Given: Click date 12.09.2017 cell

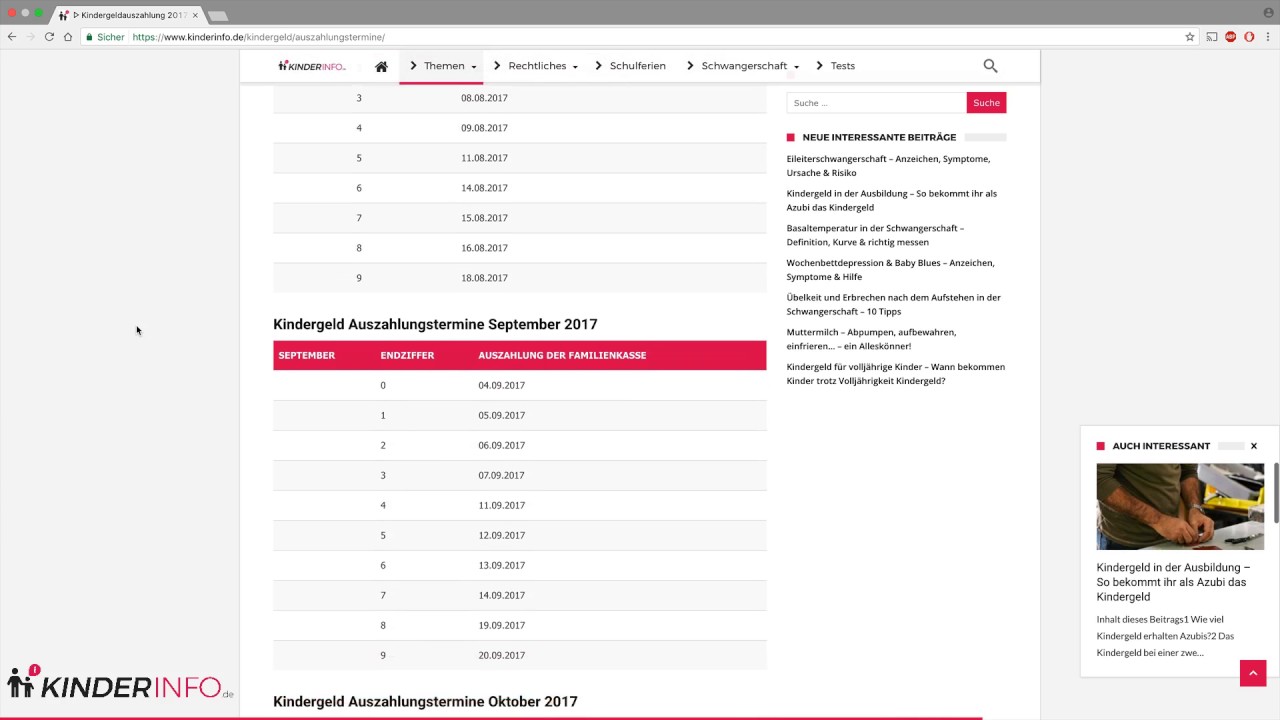Looking at the screenshot, I should pos(501,535).
